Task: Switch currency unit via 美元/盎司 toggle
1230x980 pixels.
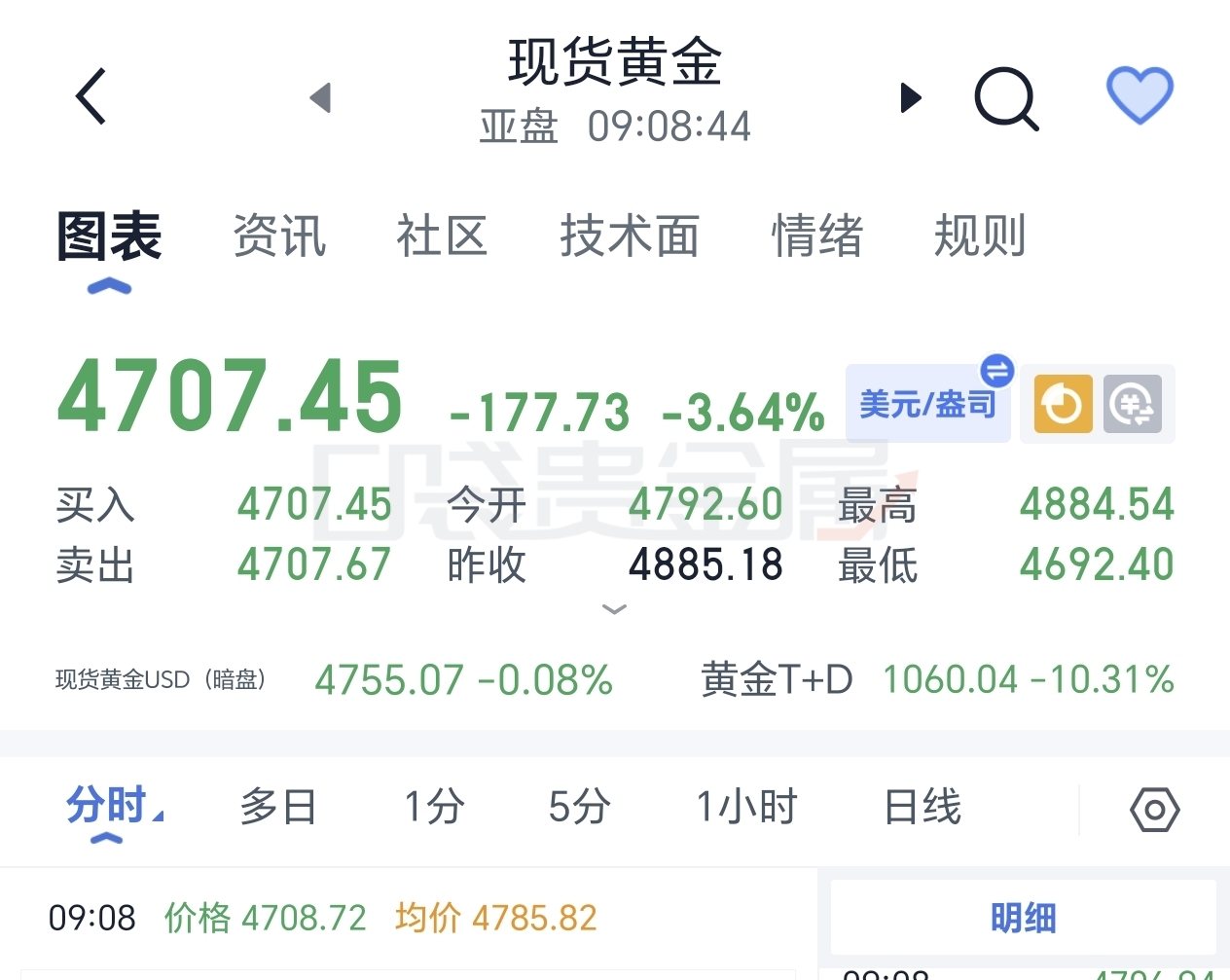Action: coord(927,404)
